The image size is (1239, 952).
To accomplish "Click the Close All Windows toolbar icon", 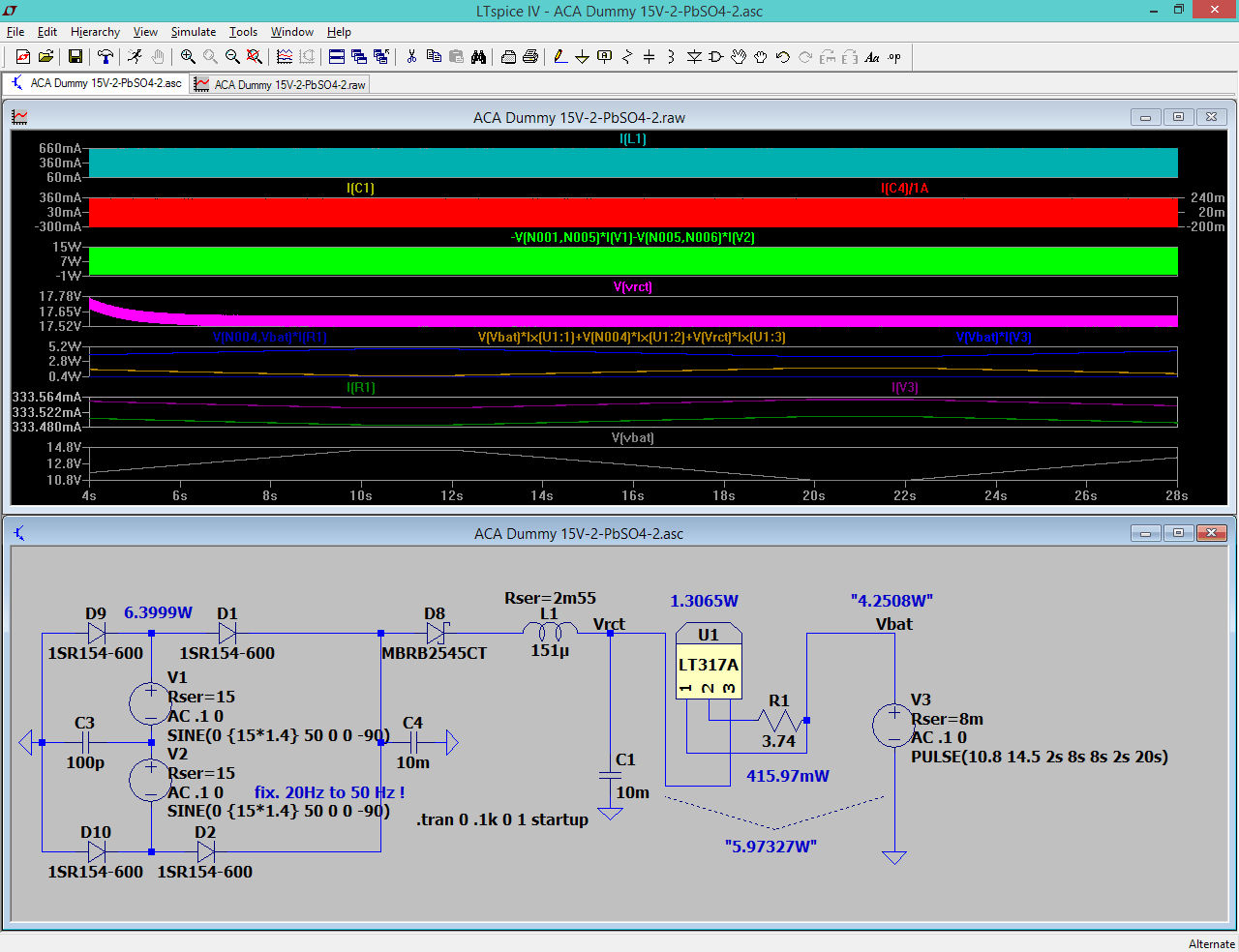I will [x=381, y=57].
